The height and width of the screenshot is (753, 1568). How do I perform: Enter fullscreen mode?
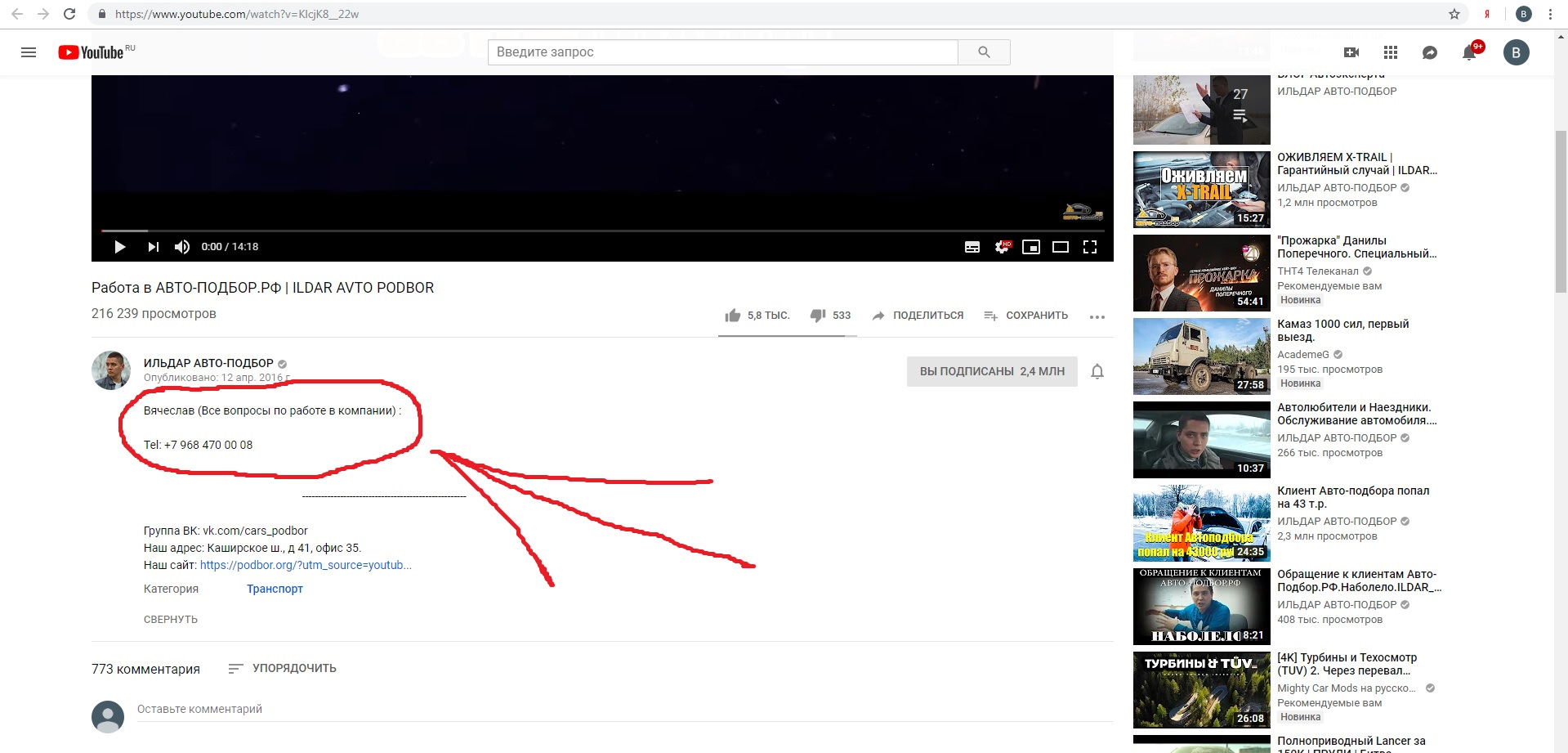click(1090, 247)
